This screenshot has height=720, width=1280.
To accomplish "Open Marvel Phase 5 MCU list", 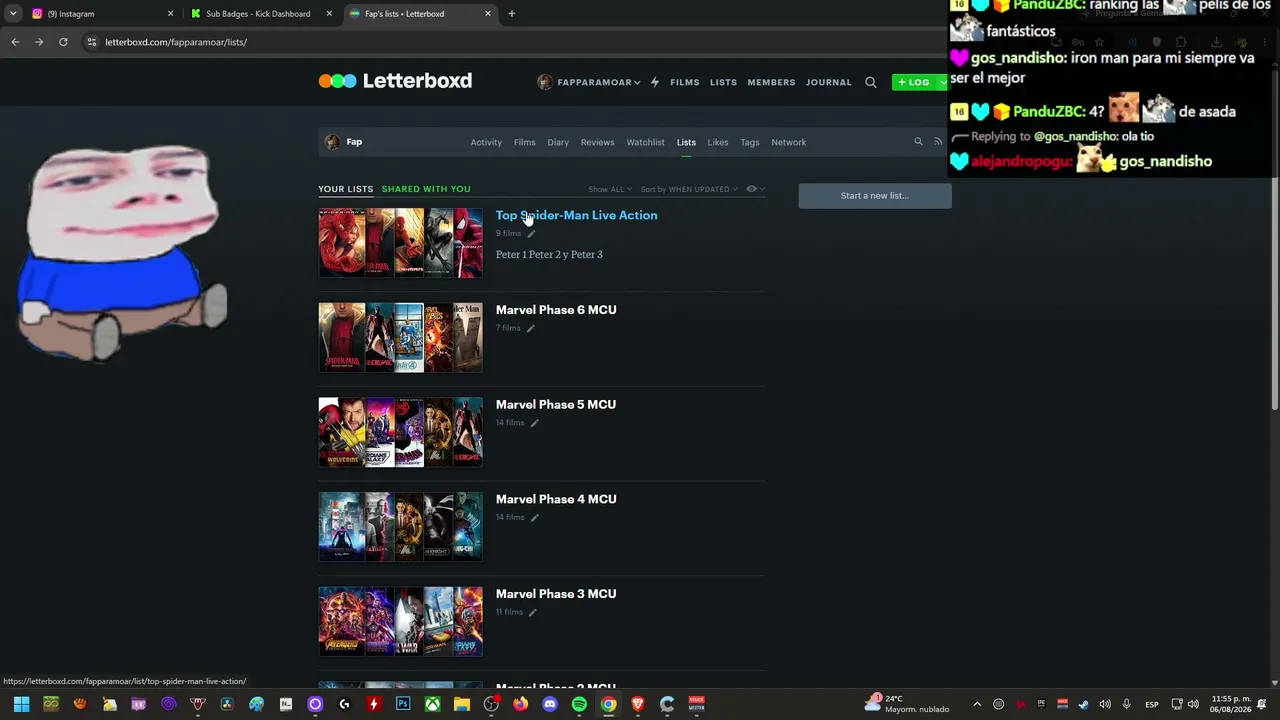I will click(556, 405).
